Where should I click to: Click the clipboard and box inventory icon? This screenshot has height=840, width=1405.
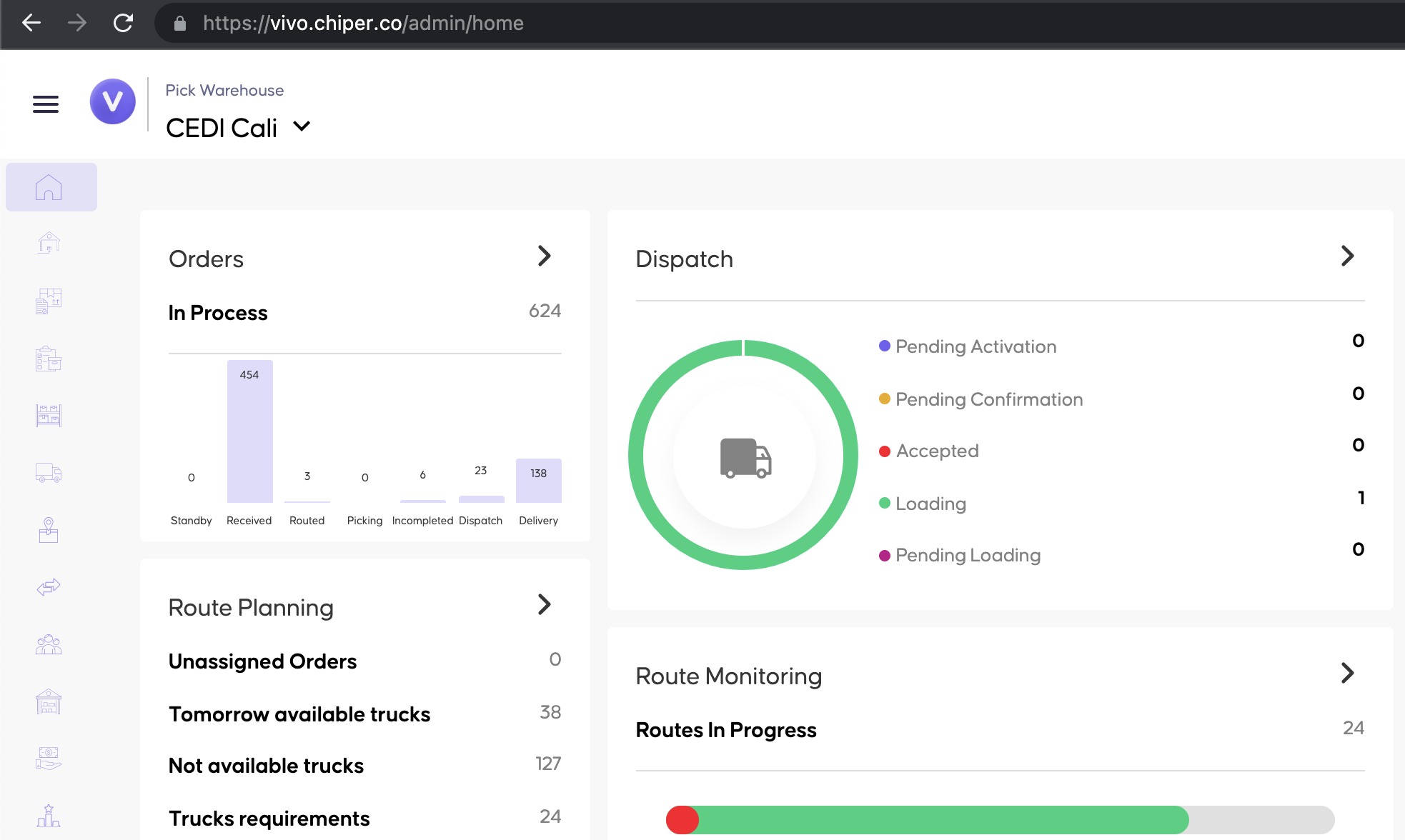(49, 359)
